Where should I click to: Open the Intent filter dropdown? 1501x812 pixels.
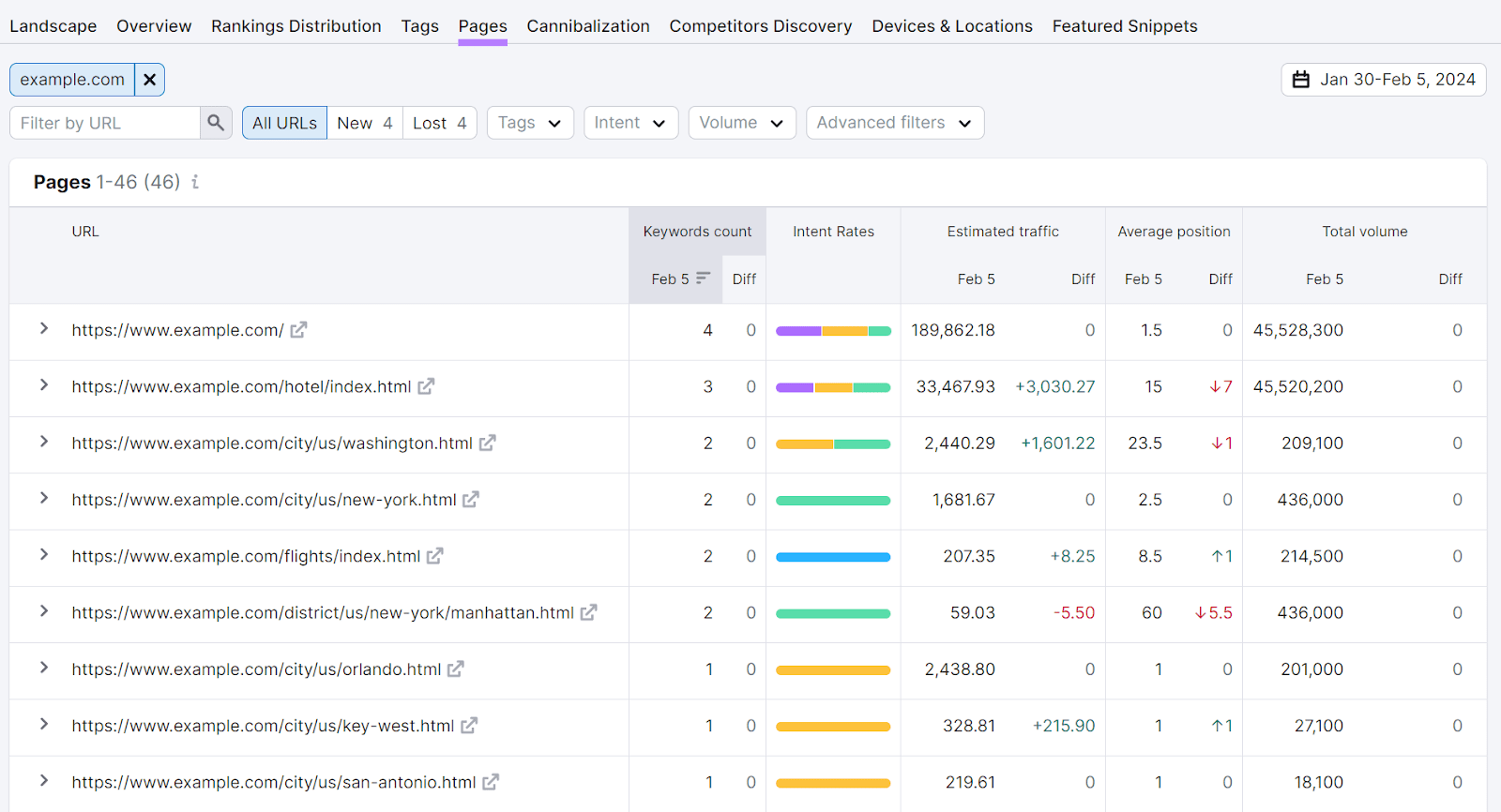point(630,123)
